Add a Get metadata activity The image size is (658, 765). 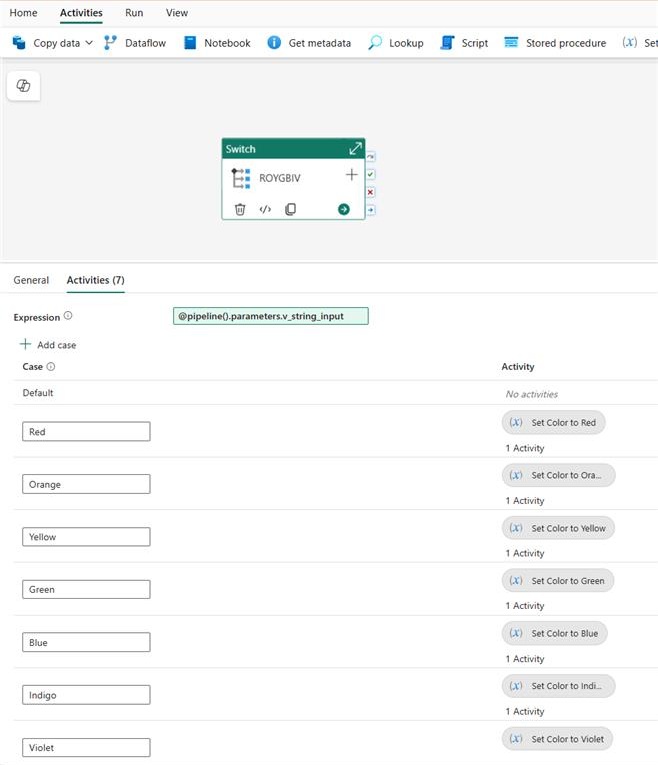click(309, 43)
